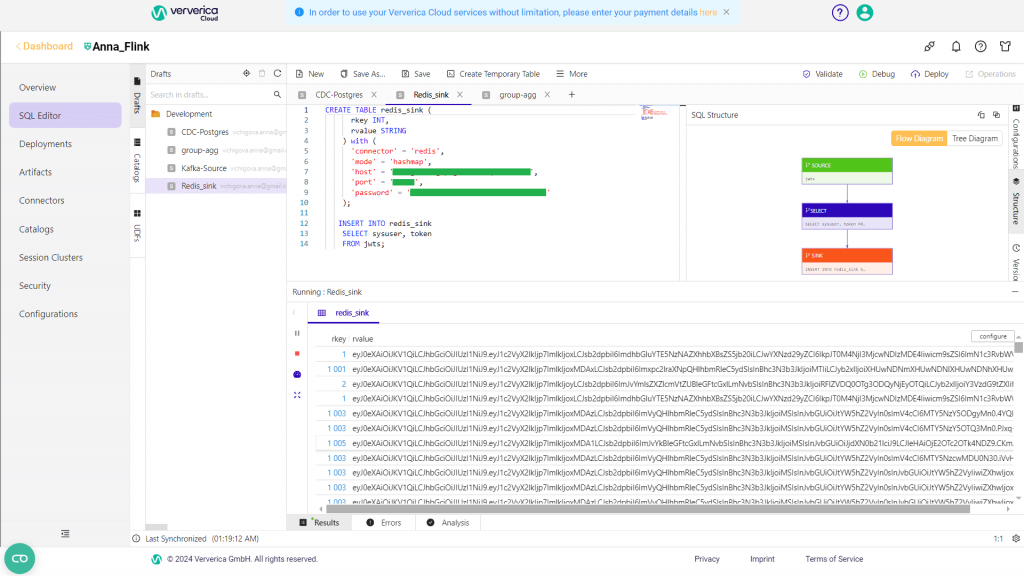Open the Structure side panel tab
Viewport: 1024px width, 582px height.
pos(1016,201)
